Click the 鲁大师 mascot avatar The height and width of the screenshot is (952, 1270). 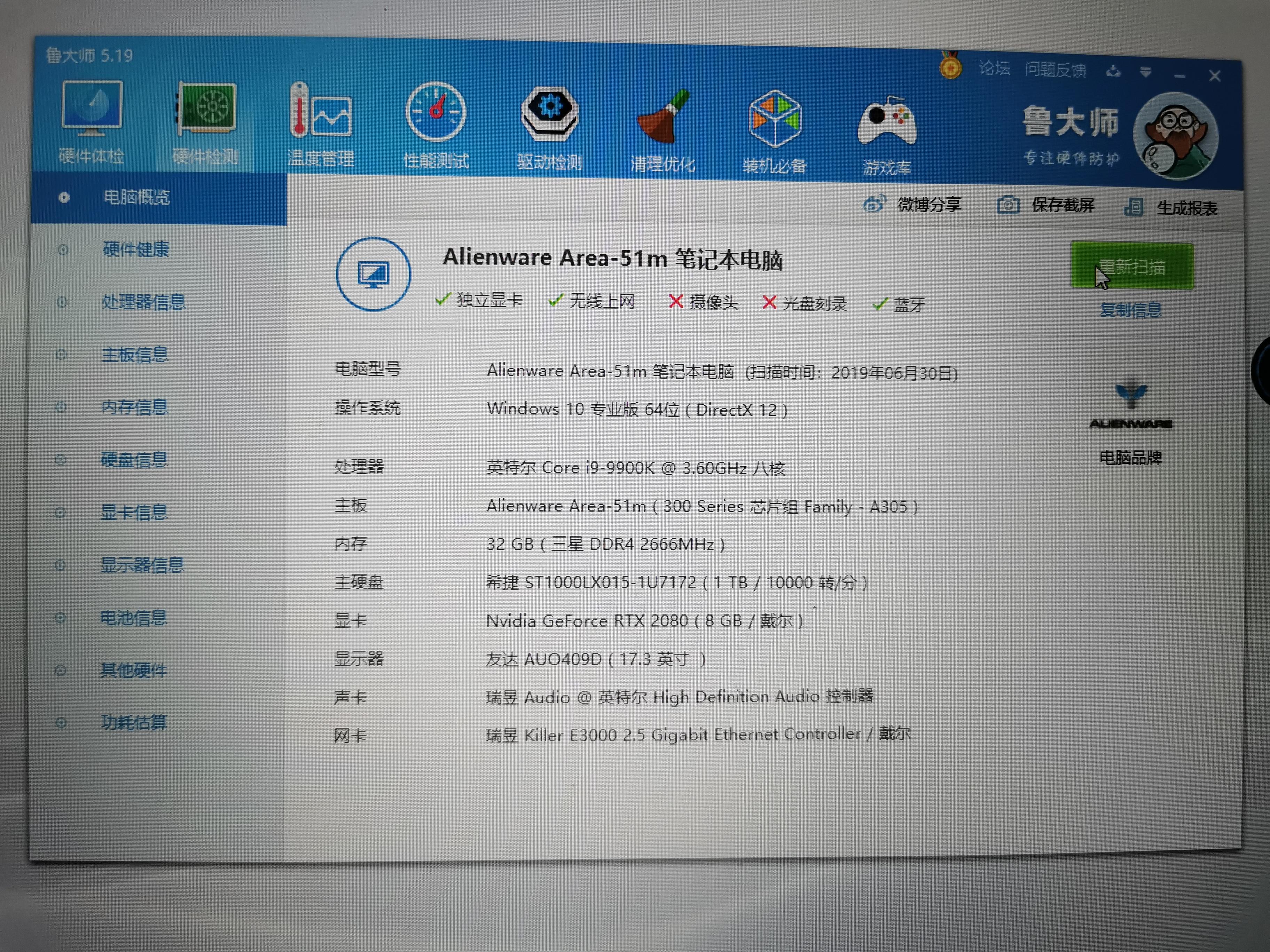(1175, 137)
